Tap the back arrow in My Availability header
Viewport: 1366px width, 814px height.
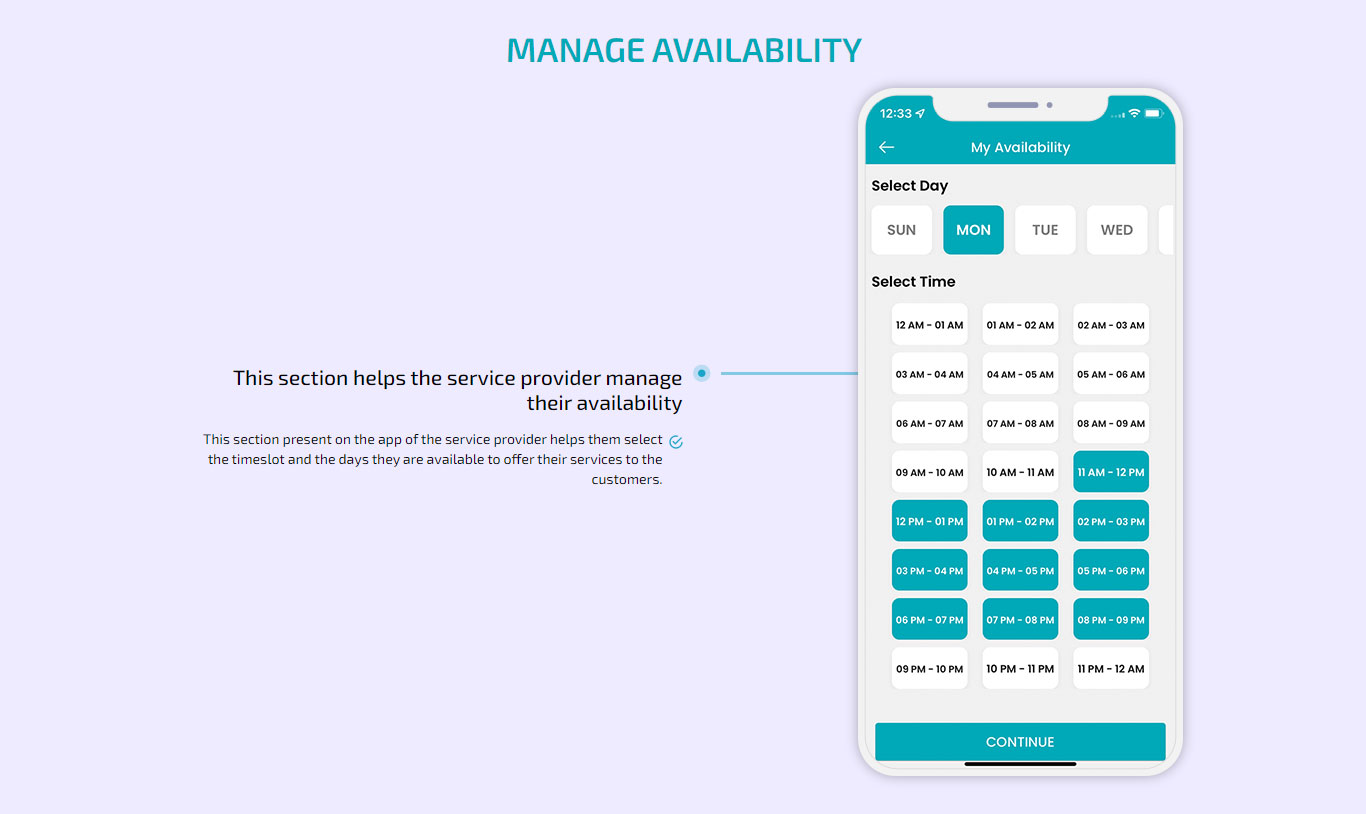[886, 147]
